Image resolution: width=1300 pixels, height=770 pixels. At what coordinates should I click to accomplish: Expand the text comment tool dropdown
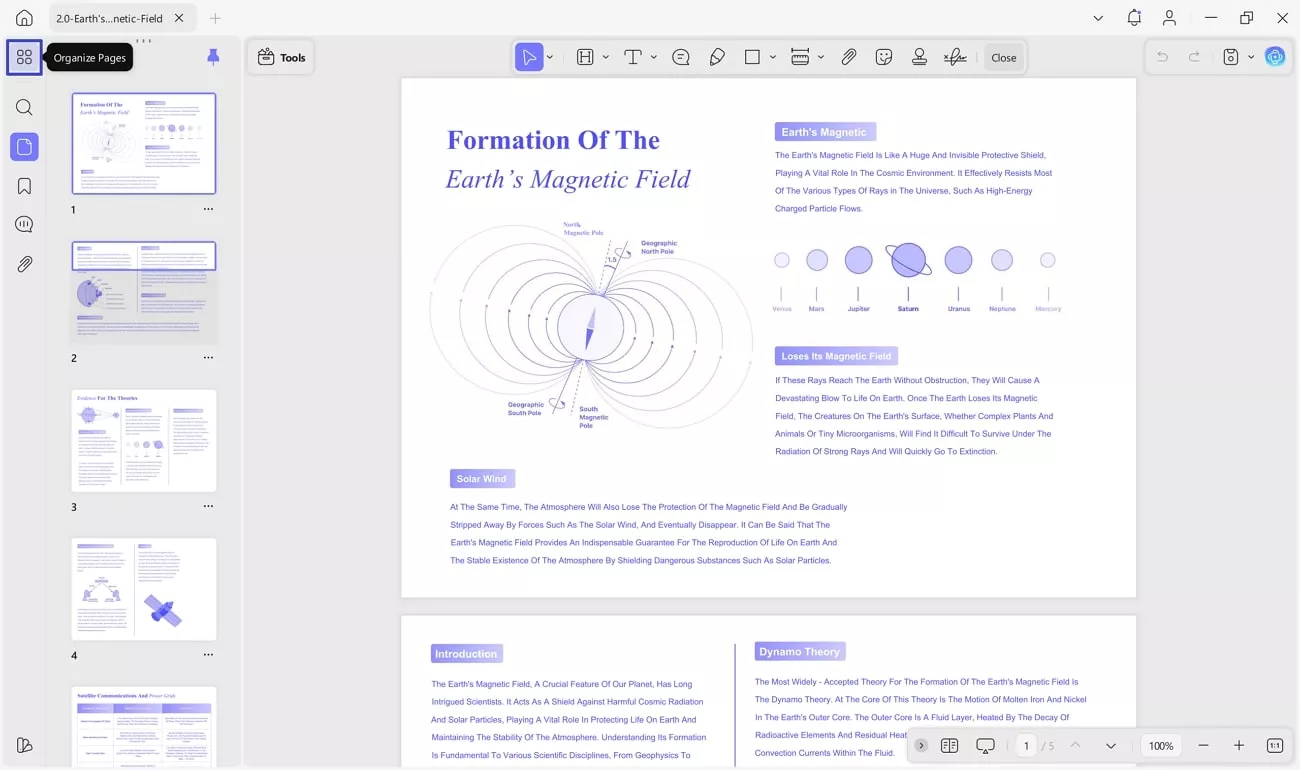pyautogui.click(x=654, y=58)
